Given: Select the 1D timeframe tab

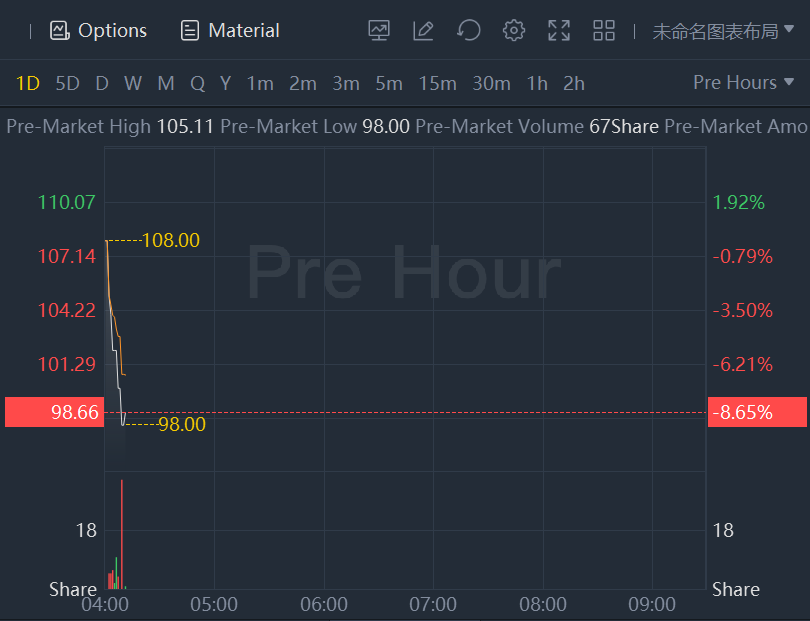Looking at the screenshot, I should (28, 84).
